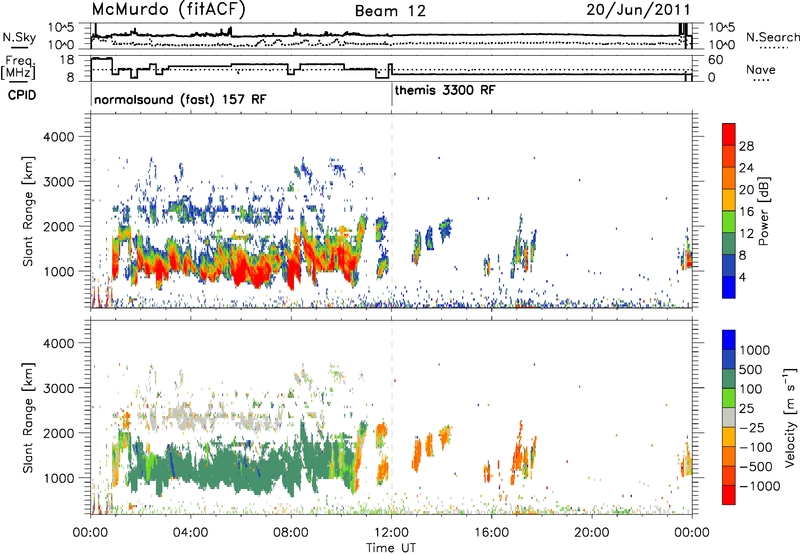Click the '-500' Velocity colorbar label
The width and height of the screenshot is (800, 554).
coord(756,467)
